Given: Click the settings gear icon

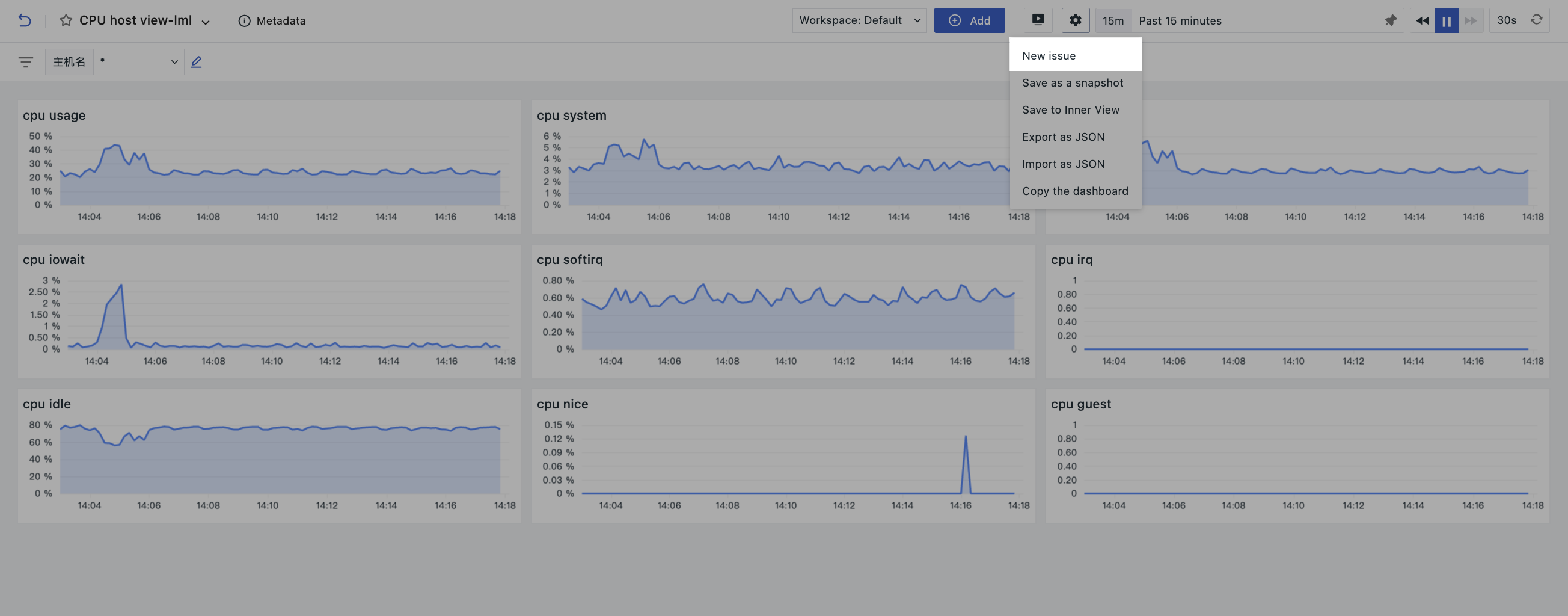Looking at the screenshot, I should pyautogui.click(x=1075, y=20).
